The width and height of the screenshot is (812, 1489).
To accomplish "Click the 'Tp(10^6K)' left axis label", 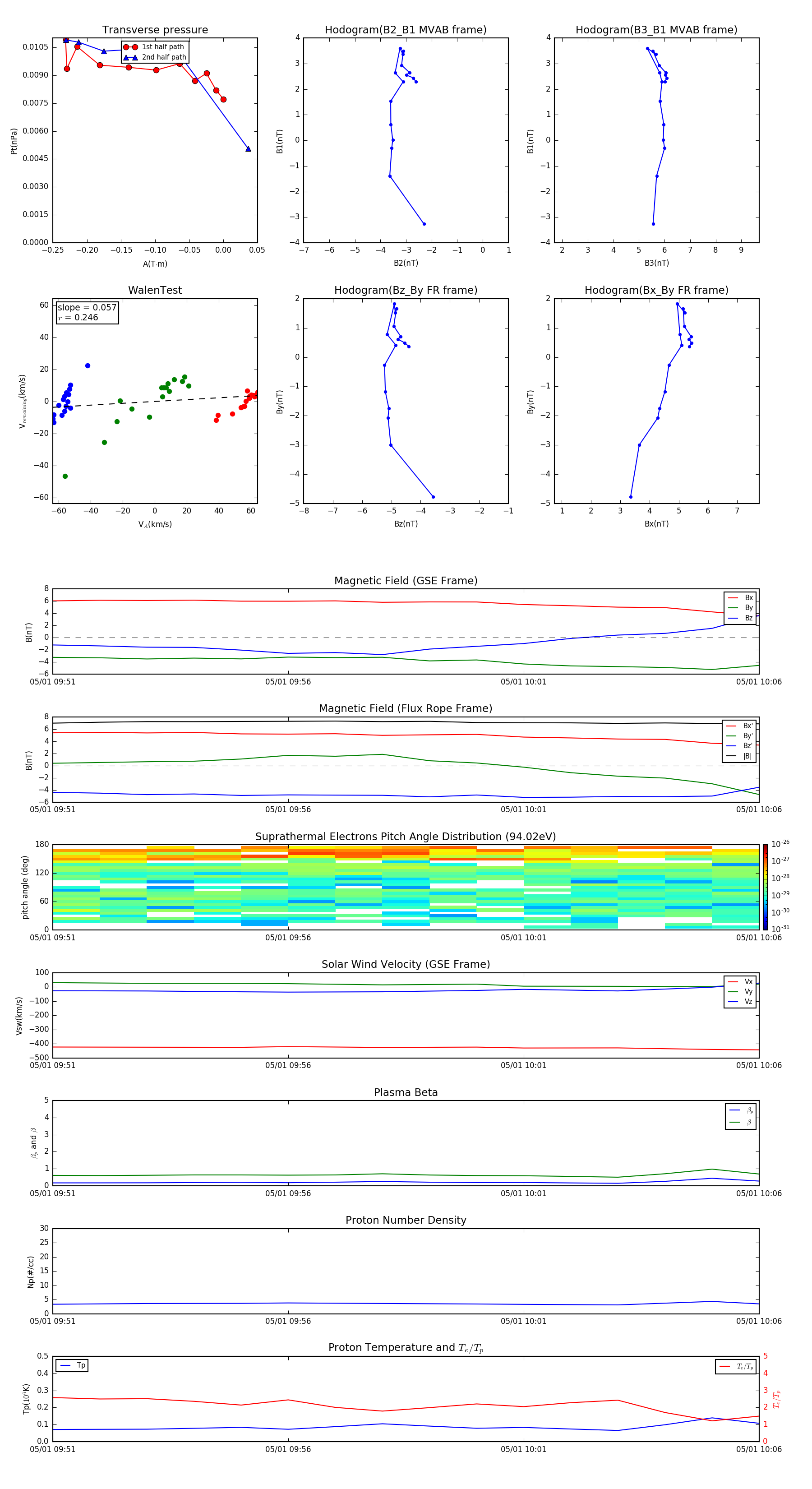I will [x=26, y=1399].
